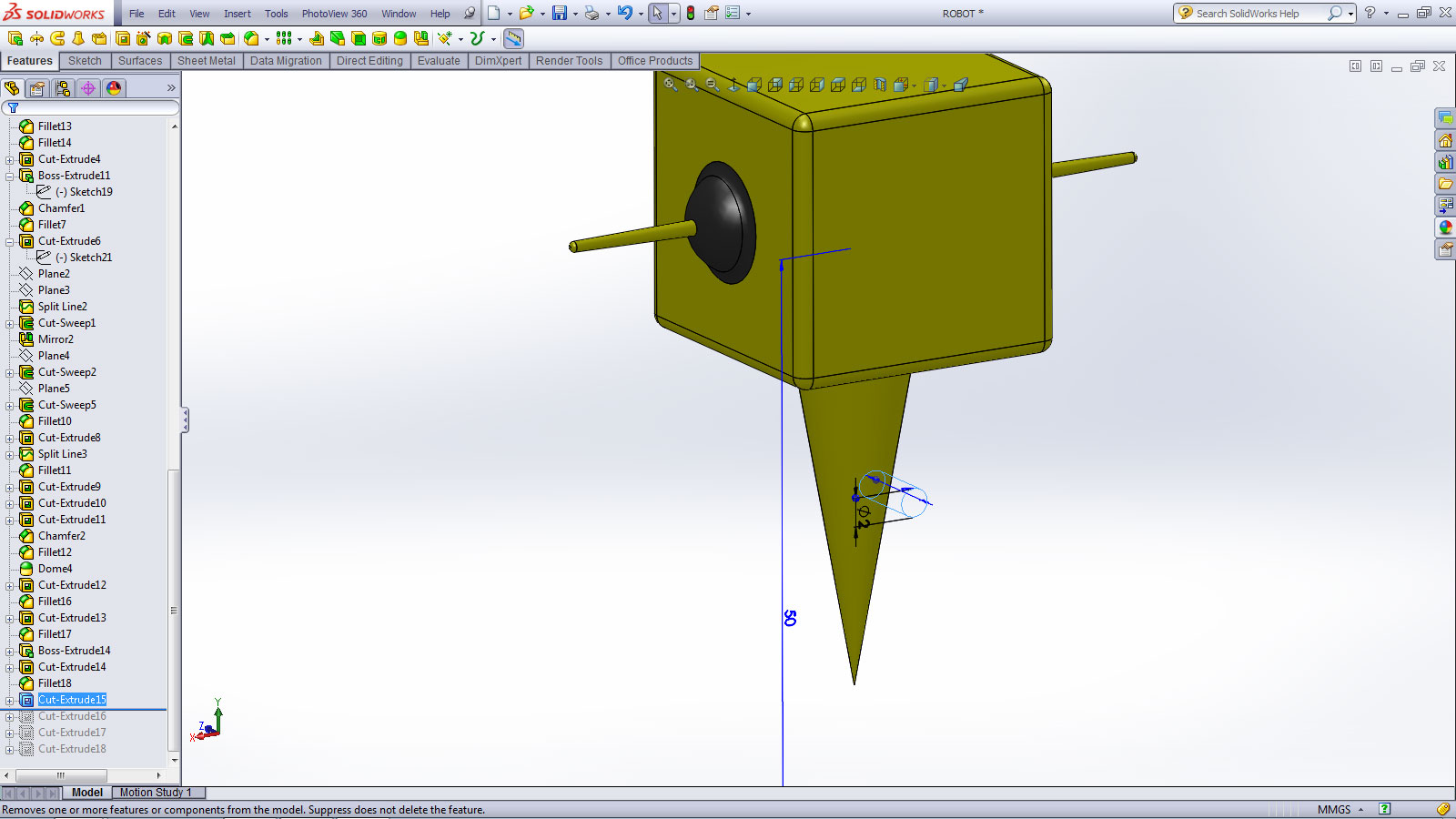Switch to the PropertyManager tab

[36, 88]
